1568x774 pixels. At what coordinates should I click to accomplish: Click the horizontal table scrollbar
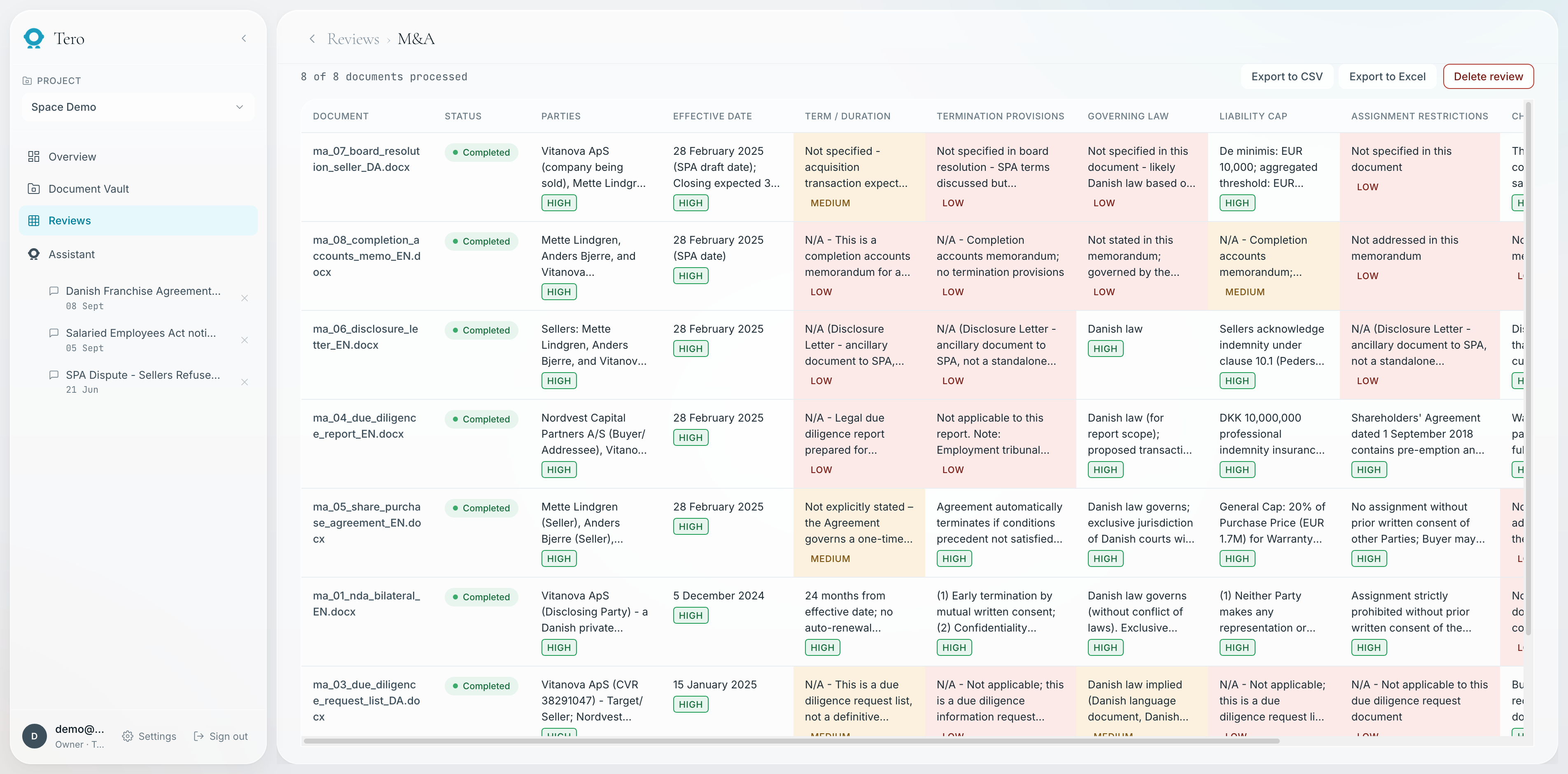(791, 741)
